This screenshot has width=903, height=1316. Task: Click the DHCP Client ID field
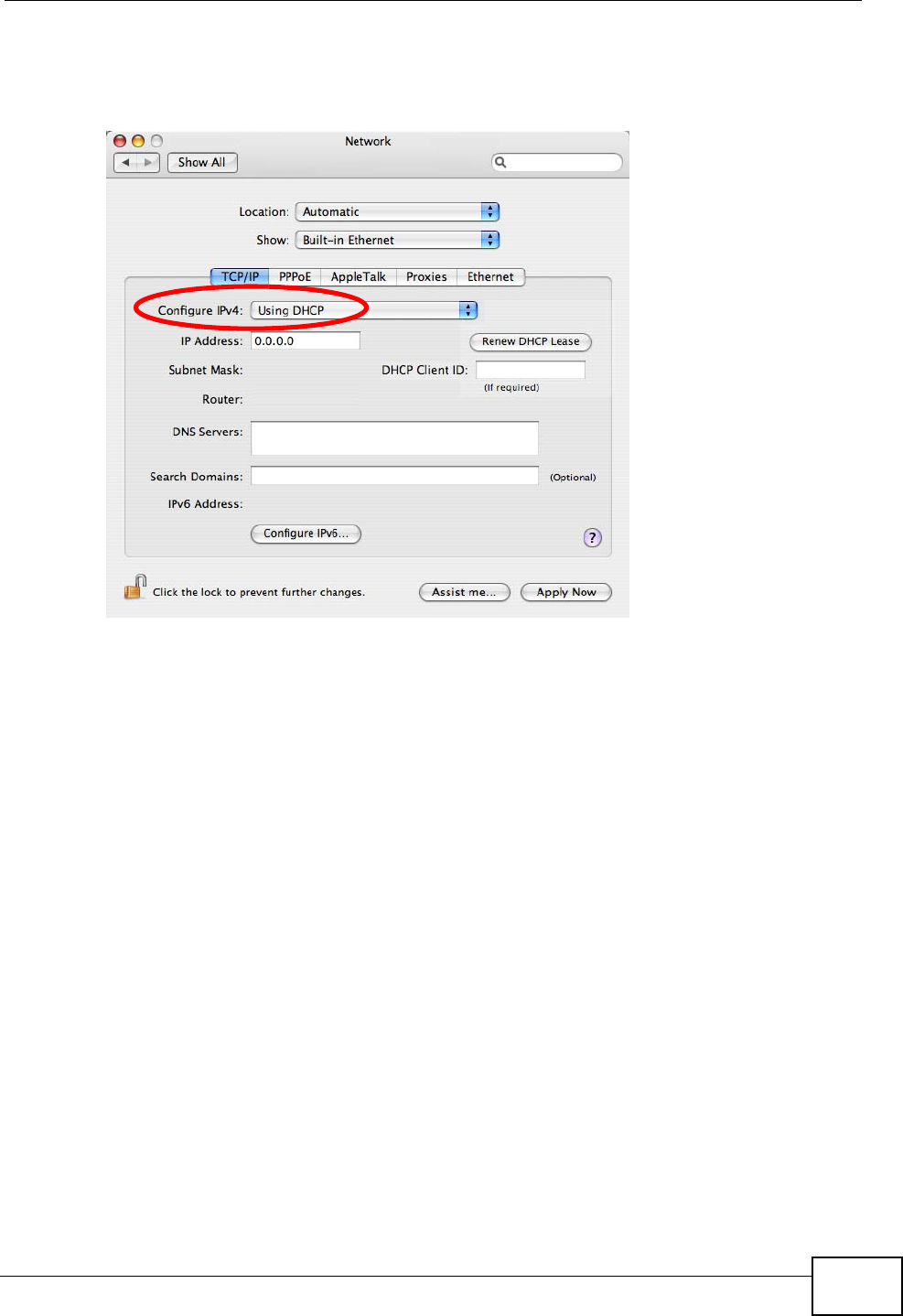(531, 370)
